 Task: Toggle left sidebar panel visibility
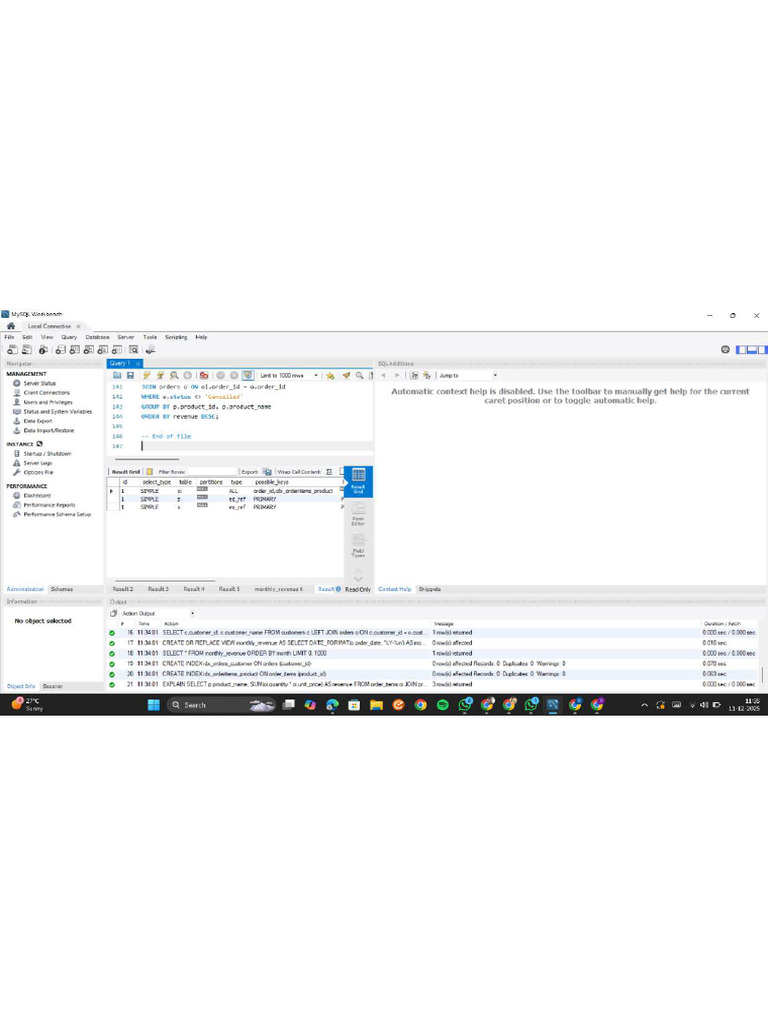(741, 349)
